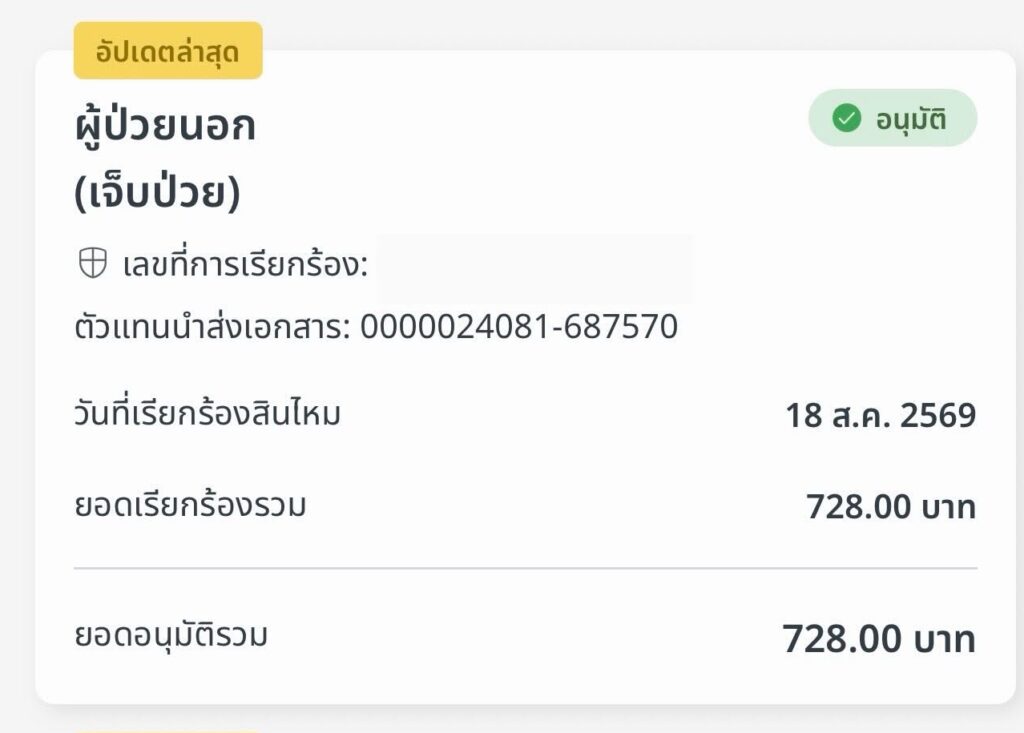Click the ยอดเรียกร้องรวม label
This screenshot has height=733, width=1024.
[x=190, y=506]
